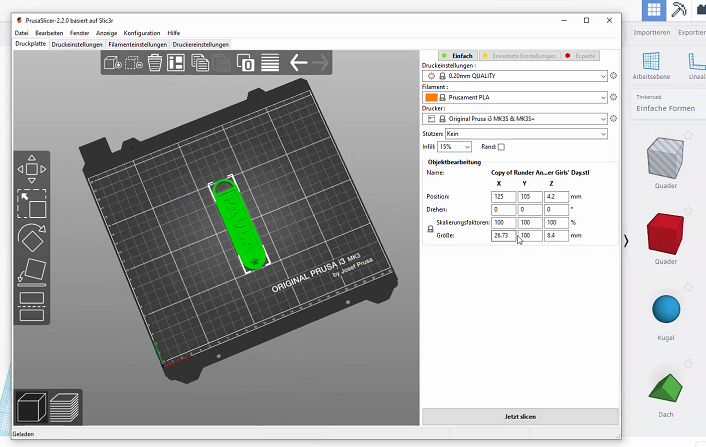Click grid view icon in Tinkercad window
This screenshot has width=706, height=447.
point(654,9)
